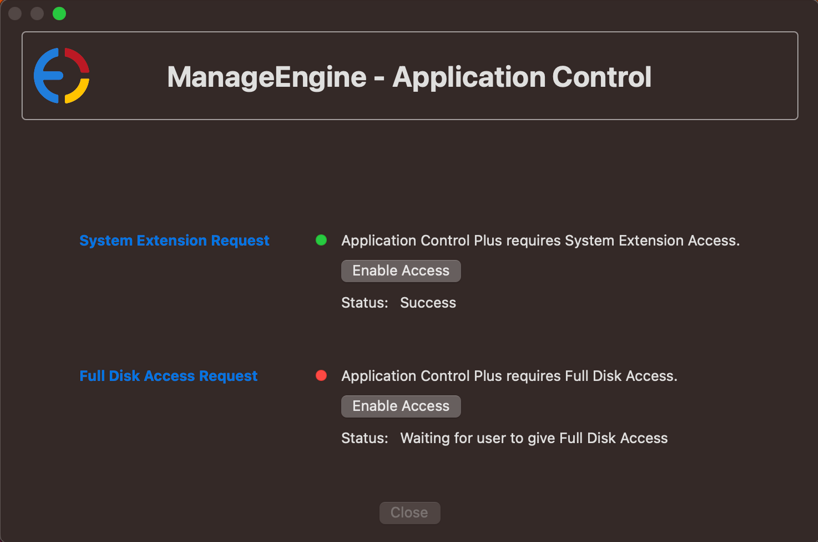
Task: Click the red Full Disk Access status dot
Action: point(321,376)
